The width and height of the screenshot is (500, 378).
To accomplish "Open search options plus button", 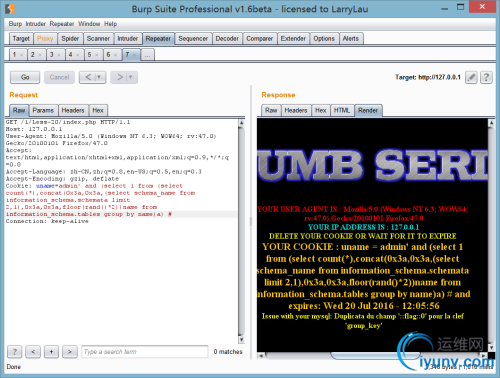I will point(51,352).
